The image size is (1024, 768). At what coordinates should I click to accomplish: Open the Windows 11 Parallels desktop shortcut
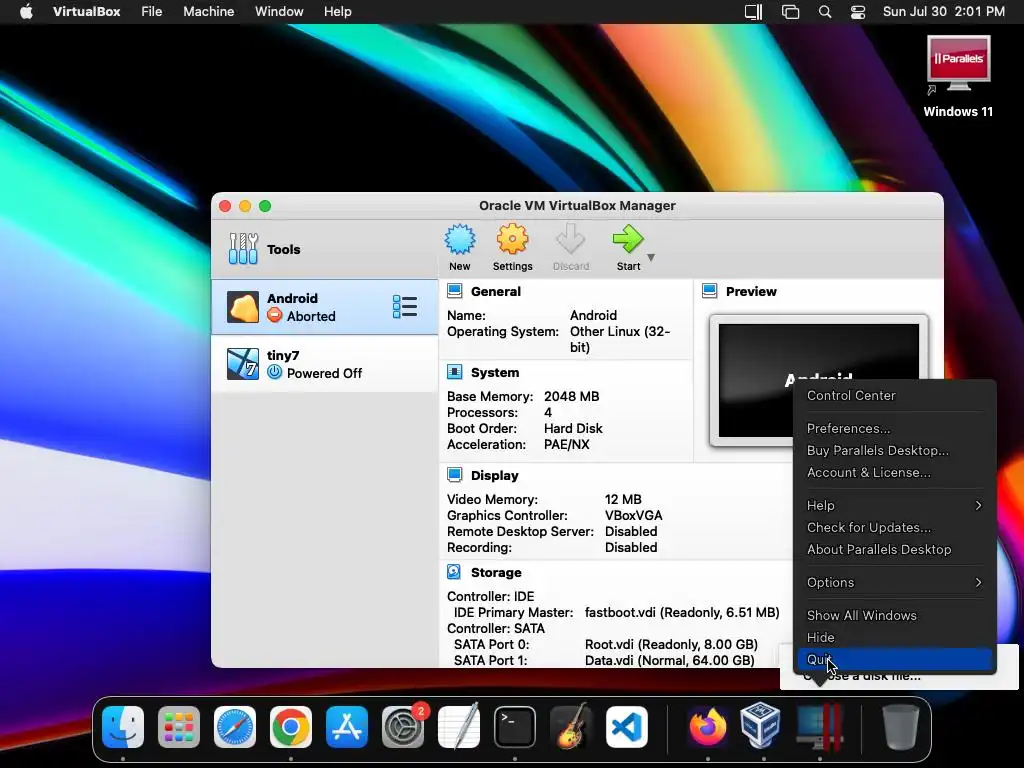(x=958, y=76)
